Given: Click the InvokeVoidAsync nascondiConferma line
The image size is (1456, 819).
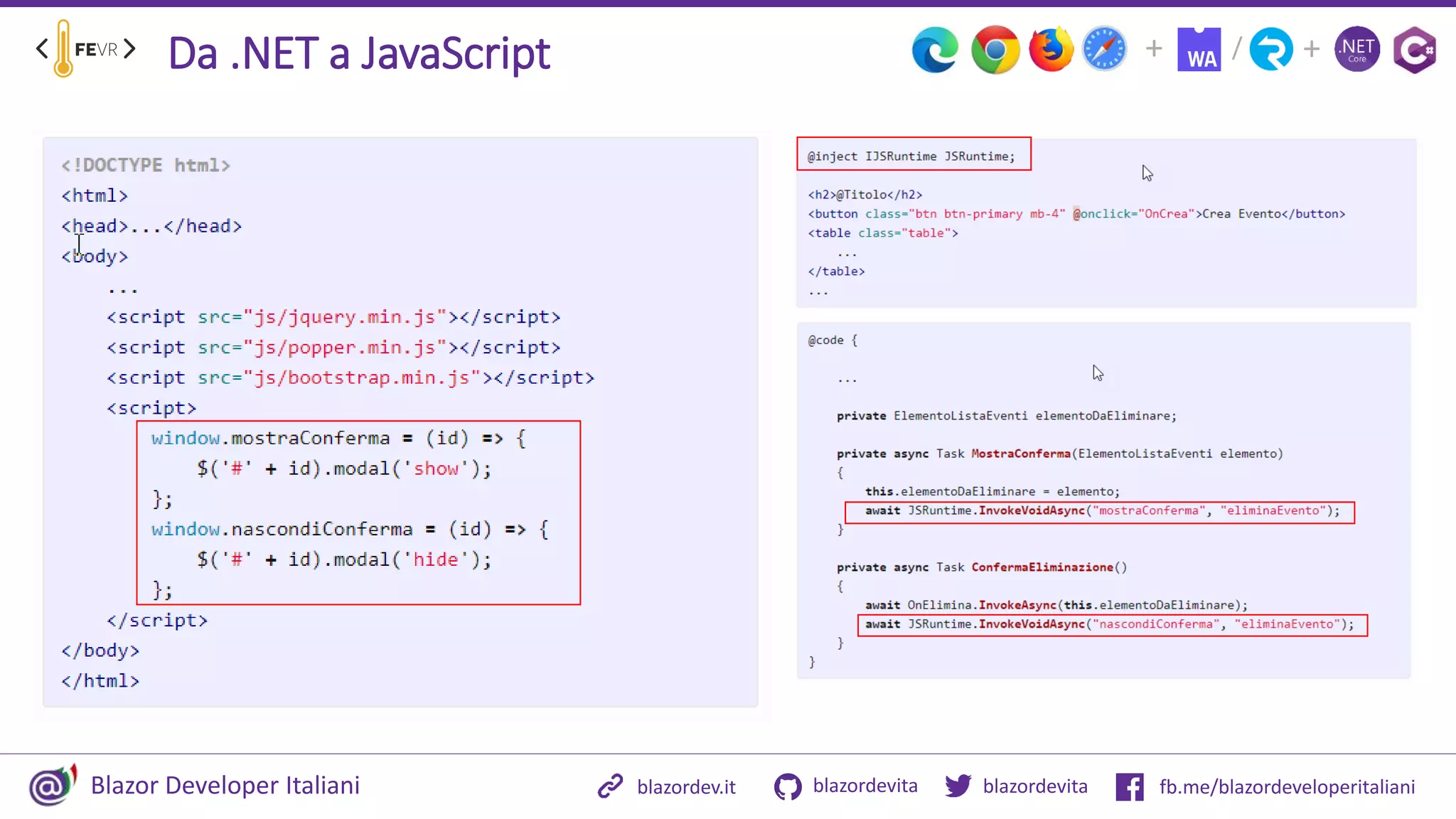Looking at the screenshot, I should [x=1110, y=624].
